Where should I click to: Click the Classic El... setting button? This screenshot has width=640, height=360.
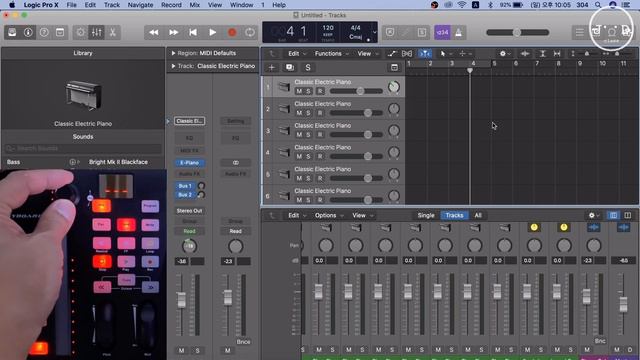click(189, 121)
